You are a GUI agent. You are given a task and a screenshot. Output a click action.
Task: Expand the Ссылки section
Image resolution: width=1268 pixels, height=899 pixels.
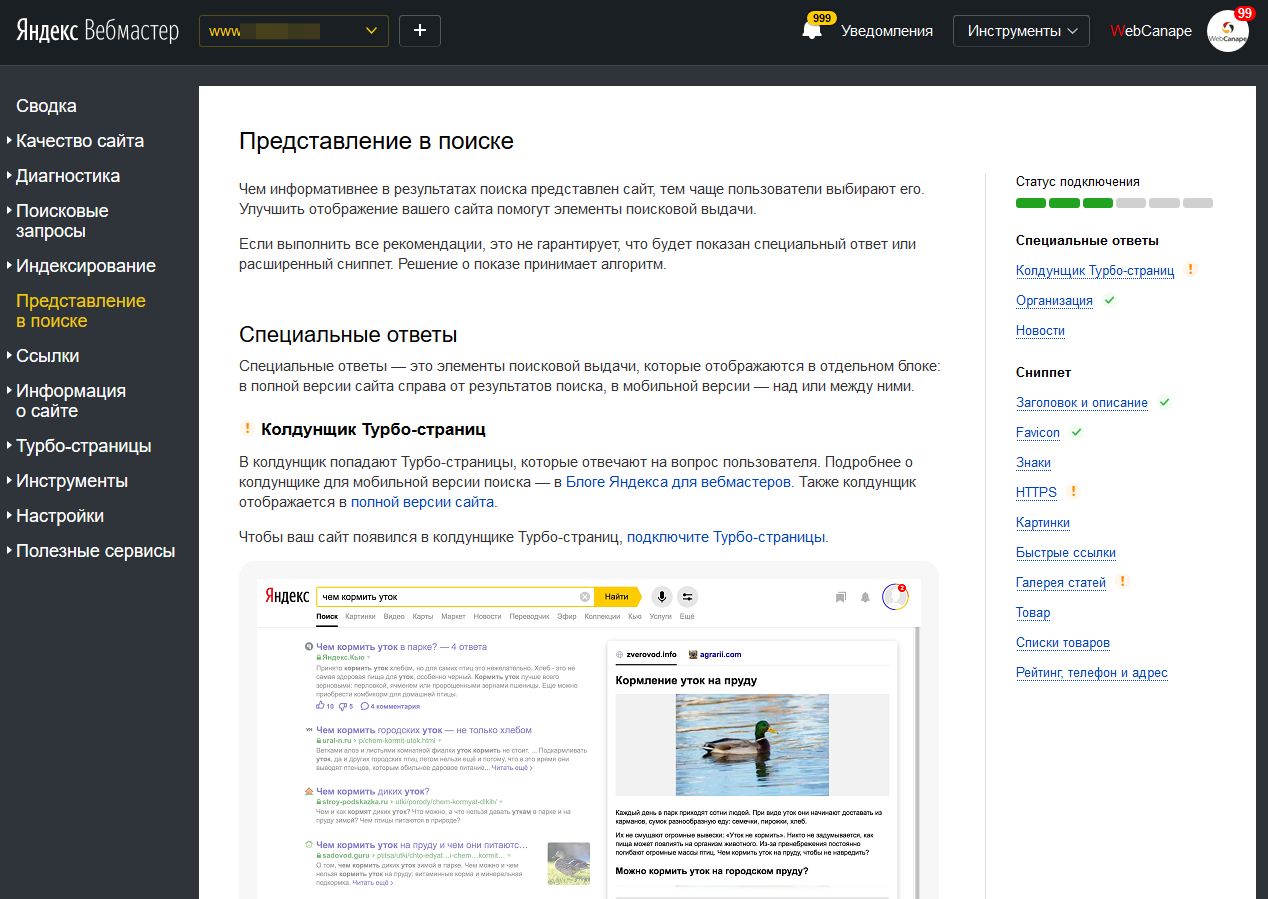[x=47, y=356]
